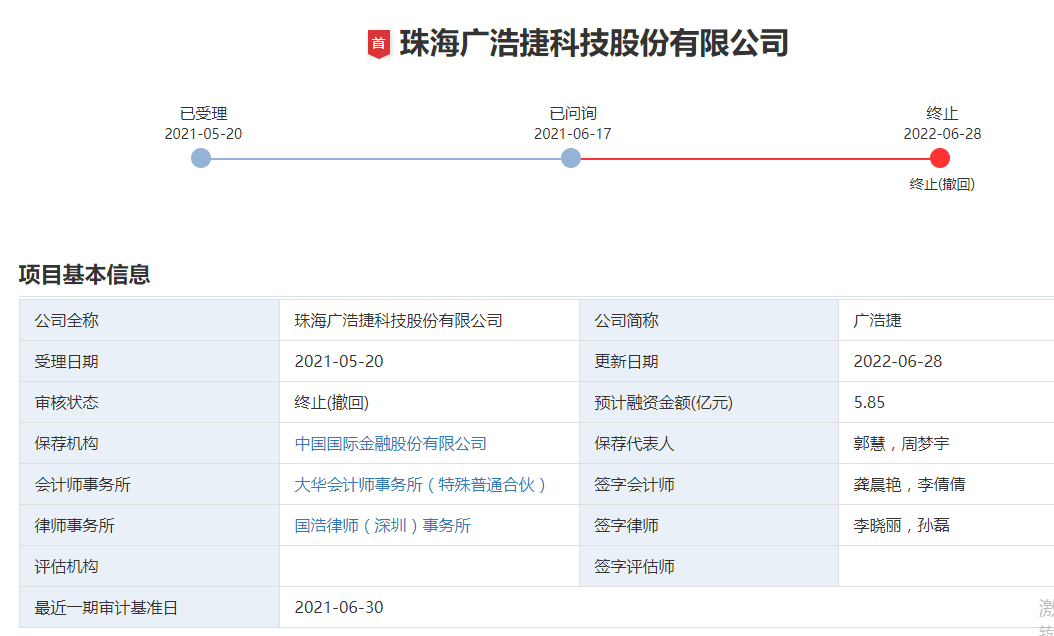
Task: Click the 已受理 timeline dot
Action: (x=201, y=158)
